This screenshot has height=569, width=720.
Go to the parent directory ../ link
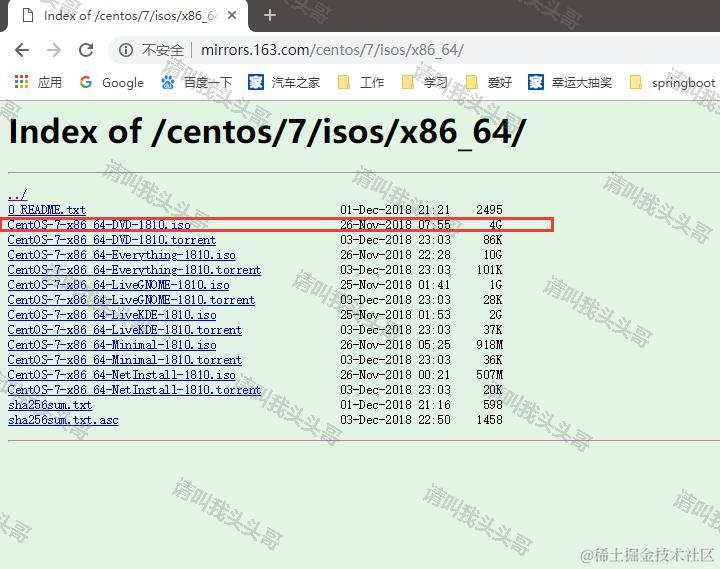pyautogui.click(x=17, y=195)
